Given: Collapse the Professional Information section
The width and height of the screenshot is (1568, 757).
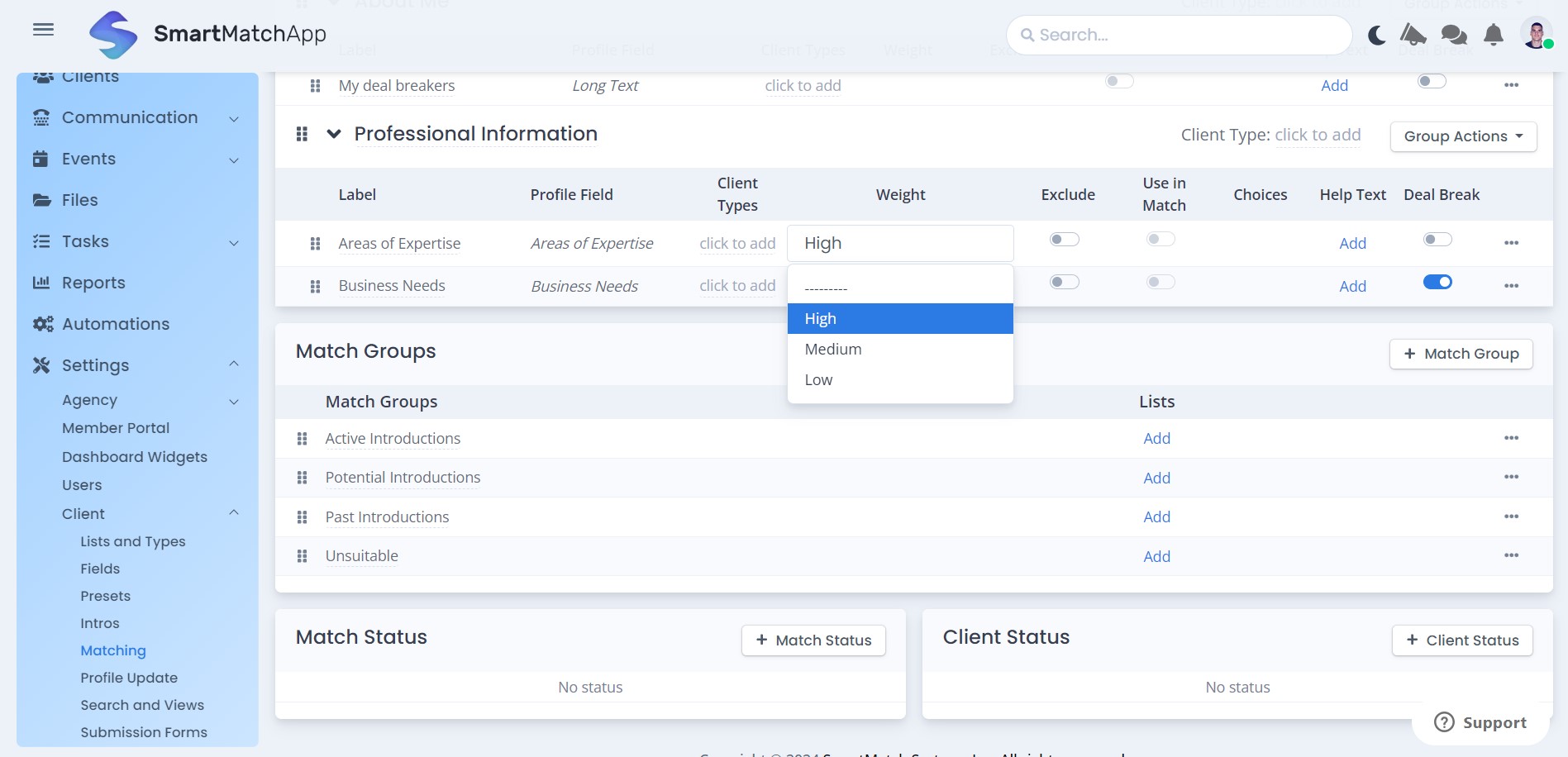Looking at the screenshot, I should [334, 133].
